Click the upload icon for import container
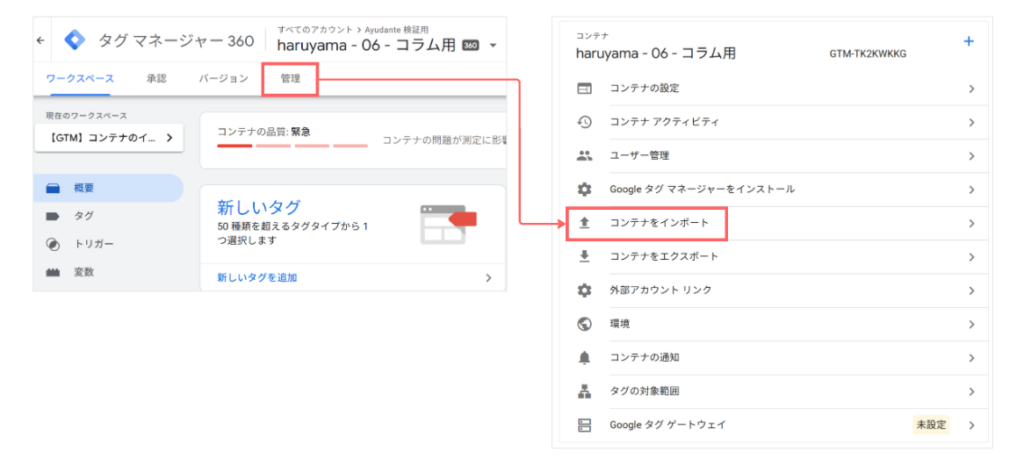Viewport: 1024px width, 473px height. click(x=584, y=223)
